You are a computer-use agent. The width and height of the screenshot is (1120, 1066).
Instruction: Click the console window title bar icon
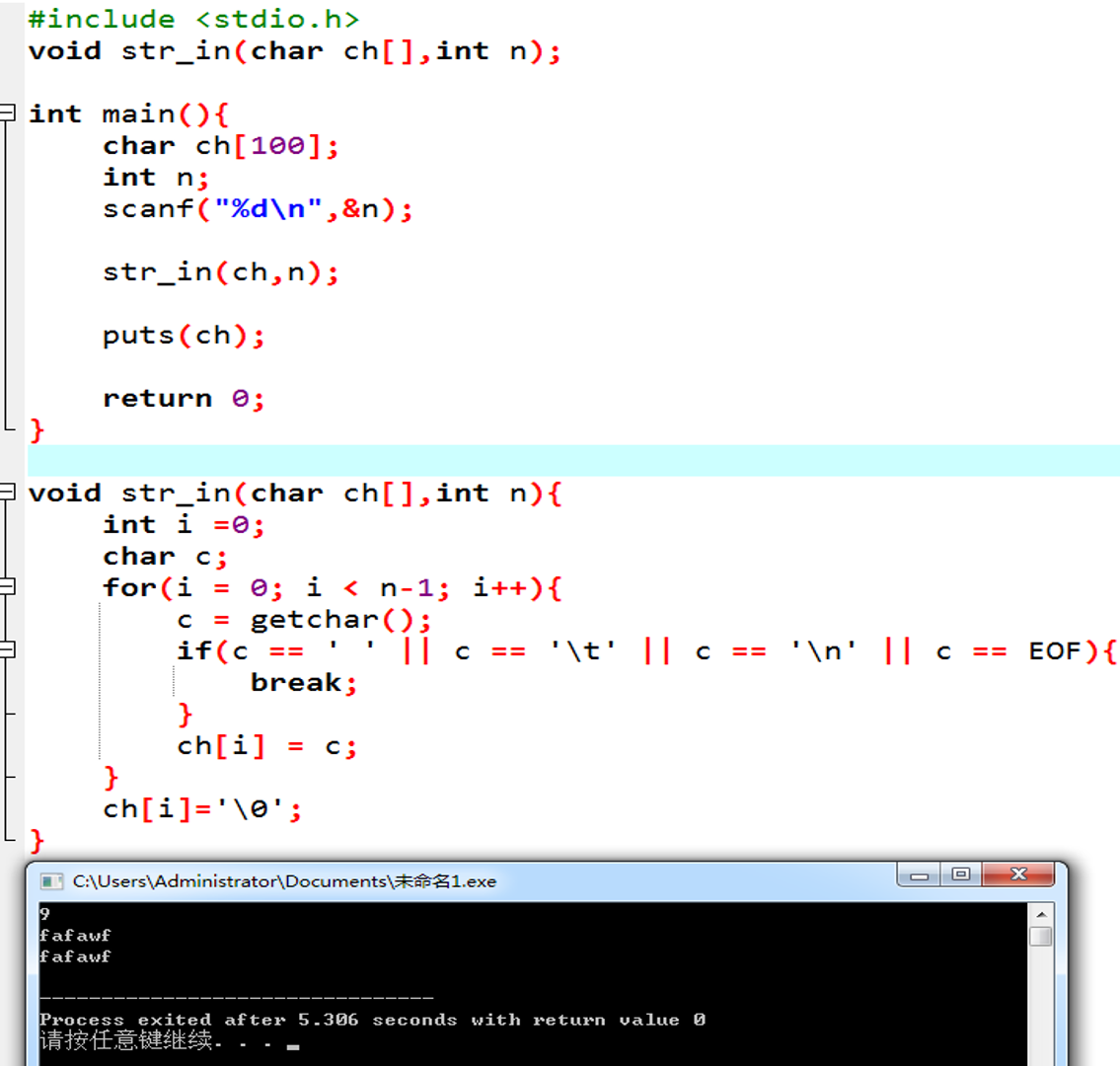51,881
